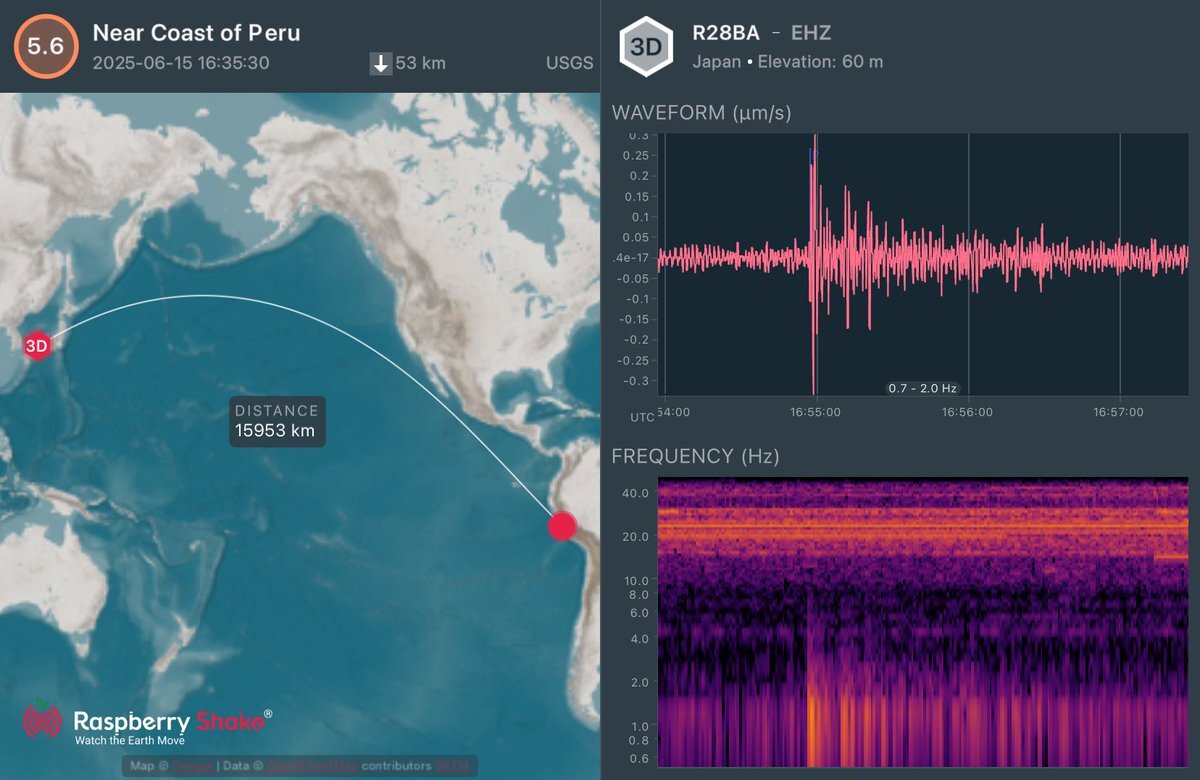
Task: Click the FREQUENCY (Hz) heading
Action: coord(695,457)
